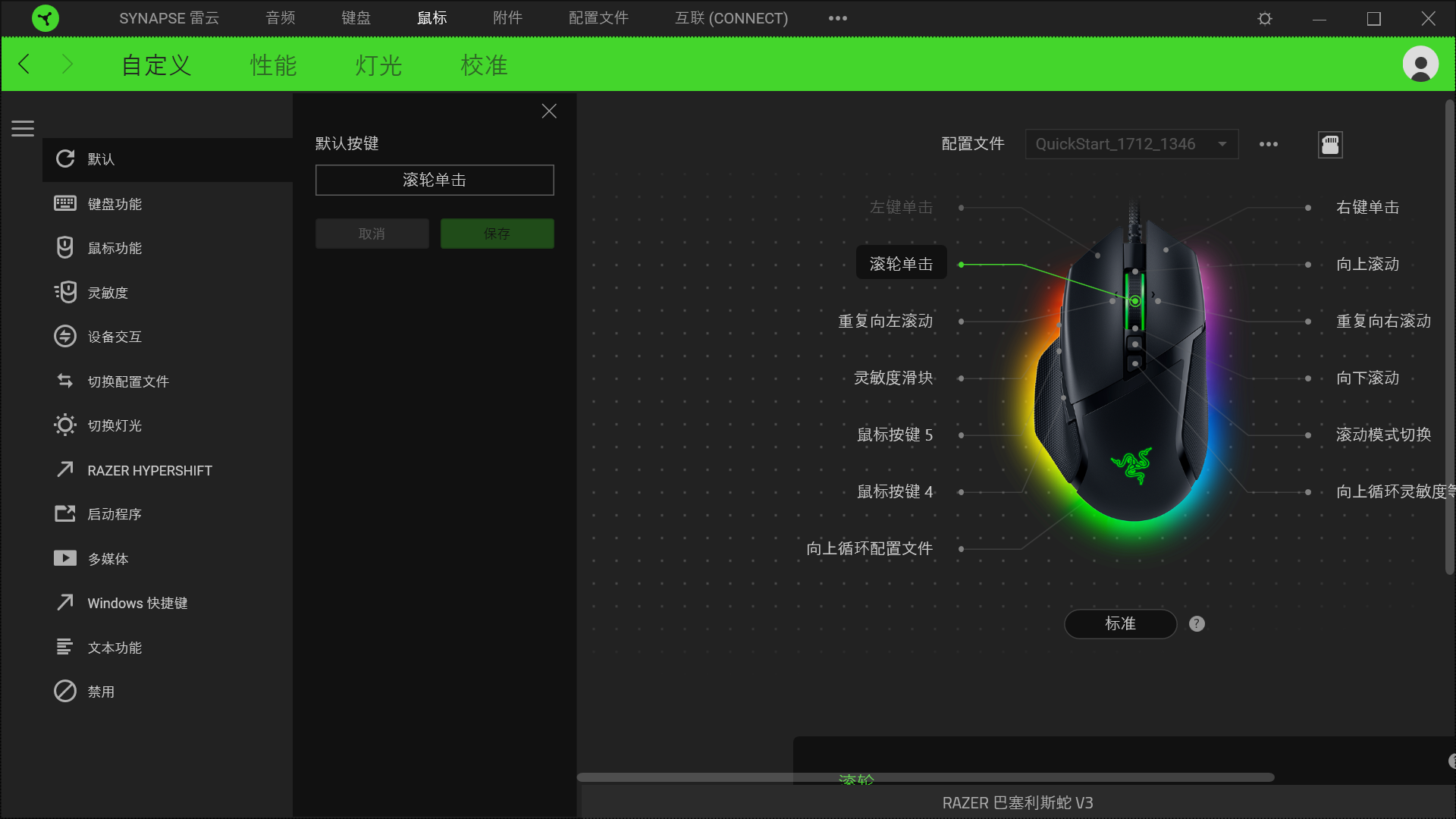Click the 保存 (save) button
The width and height of the screenshot is (1456, 819).
(497, 233)
